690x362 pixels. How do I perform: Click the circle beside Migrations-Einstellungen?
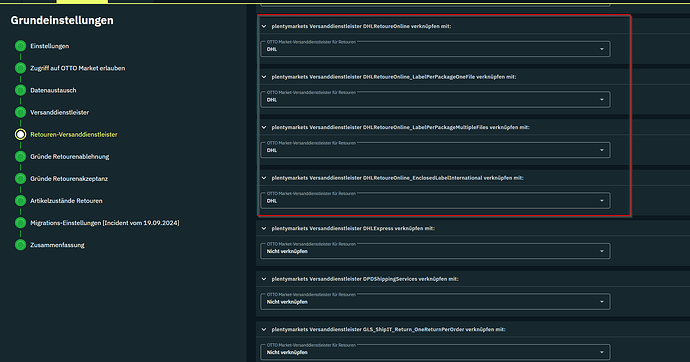pyautogui.click(x=20, y=223)
